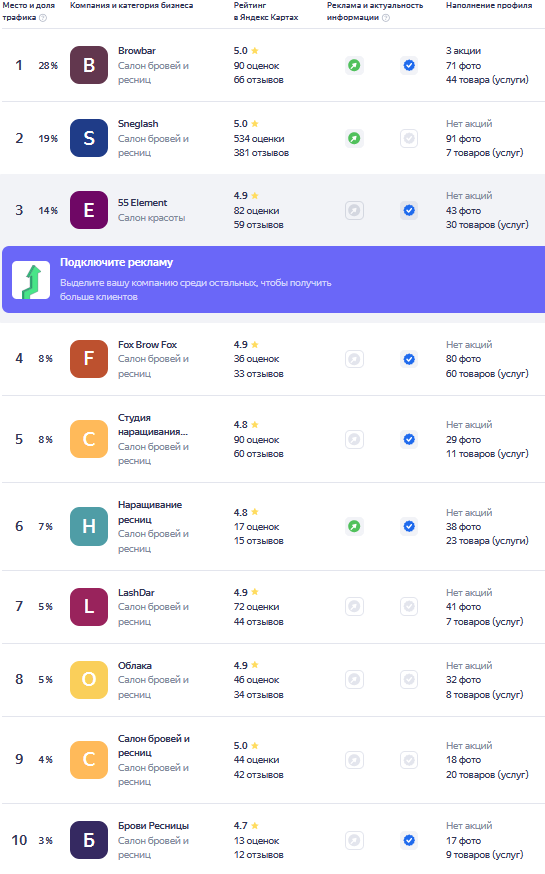Click the Sneglash avatar letter S
The image size is (545, 874).
(89, 138)
